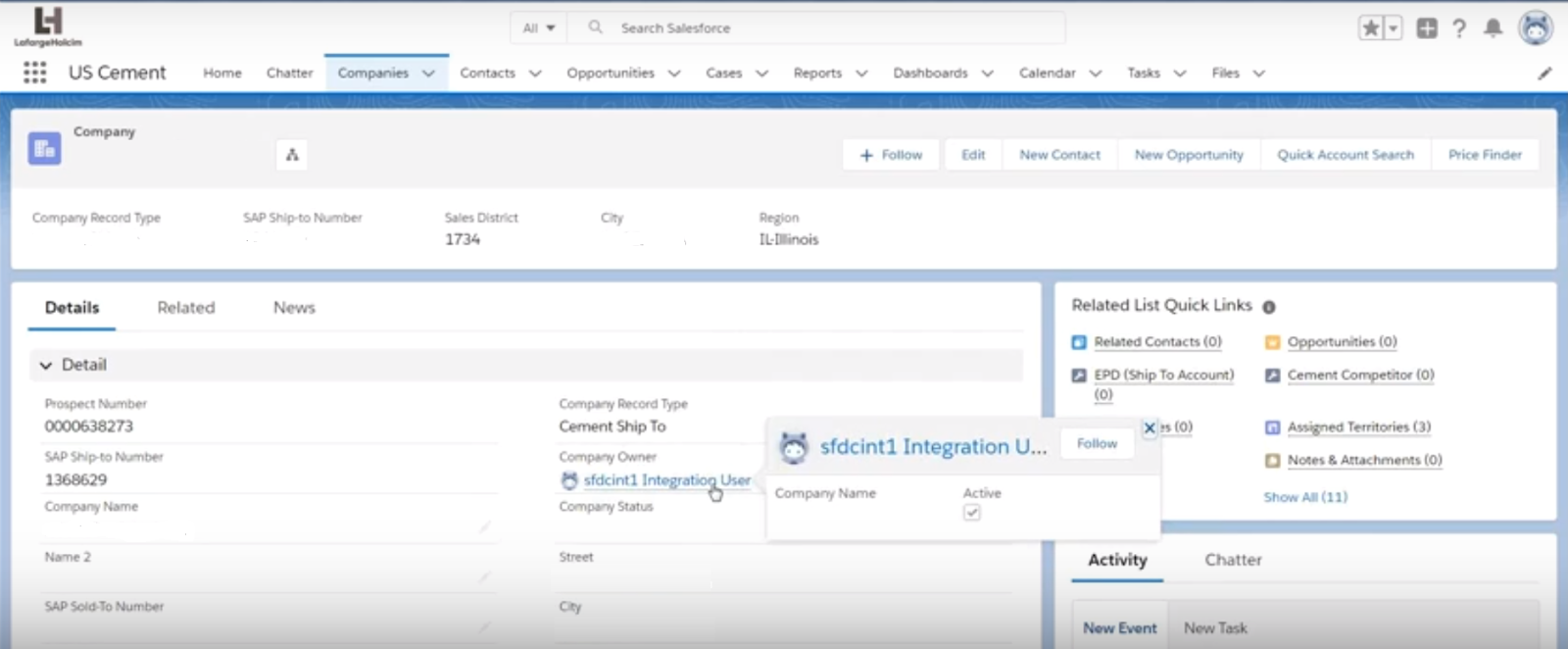Screen dimensions: 1568x649
Task: Open the Assigned Territories (3) link
Action: point(1359,427)
